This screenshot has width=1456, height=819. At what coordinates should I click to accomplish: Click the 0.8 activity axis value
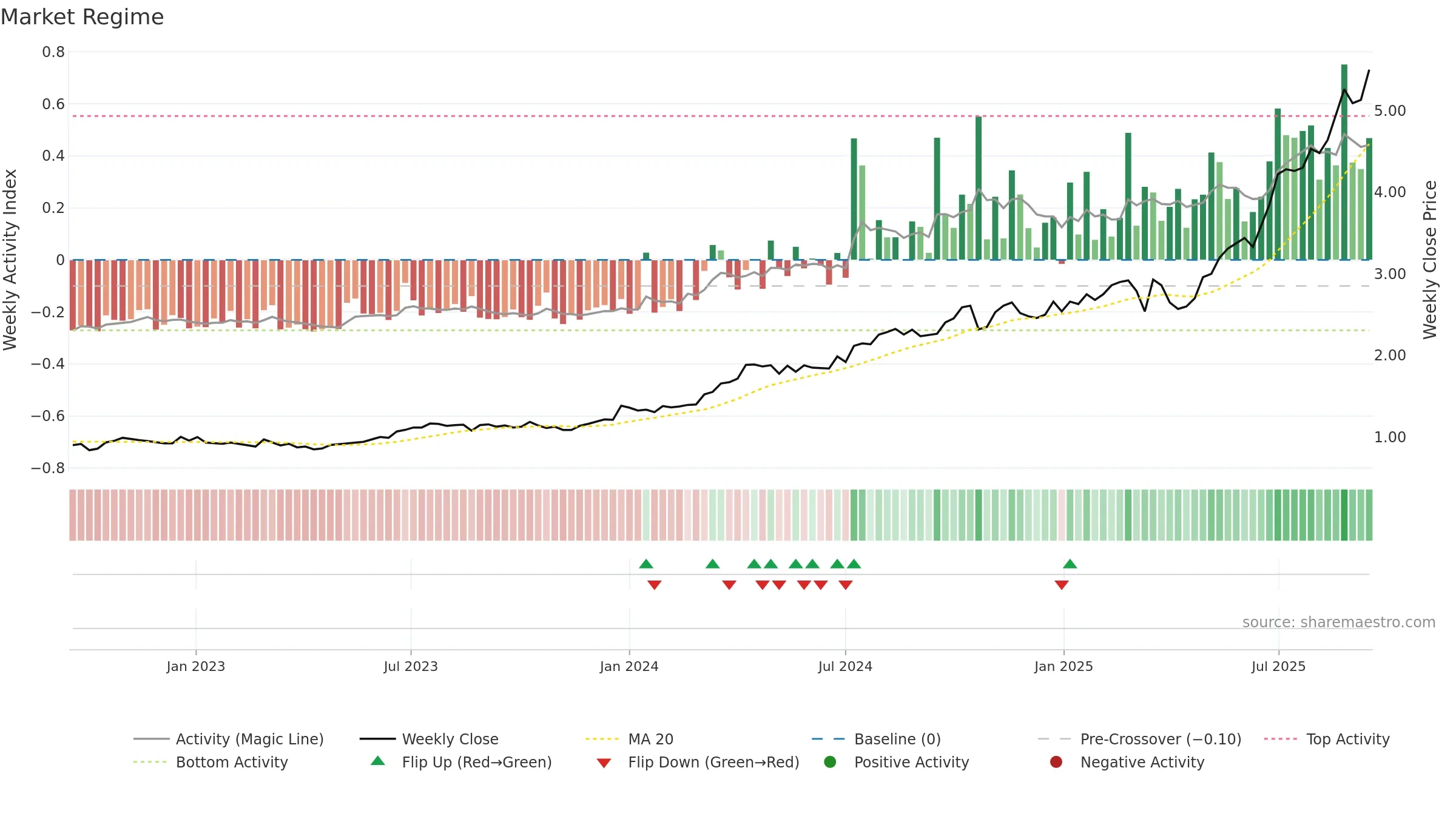pos(53,52)
